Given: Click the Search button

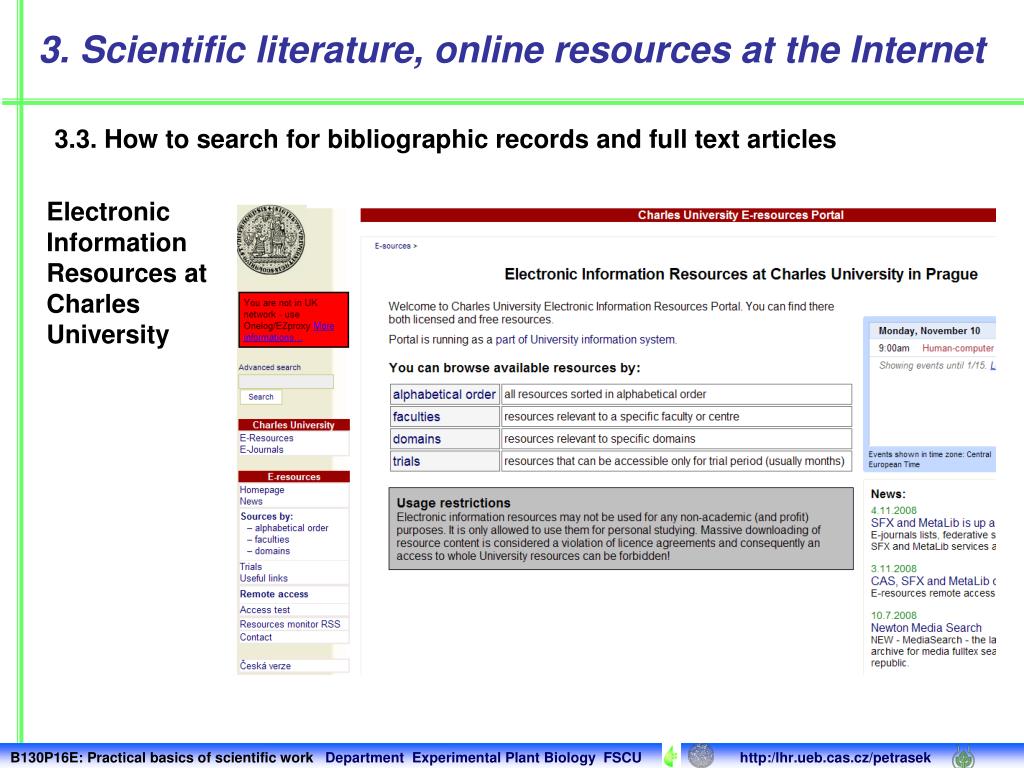Looking at the screenshot, I should tap(261, 397).
